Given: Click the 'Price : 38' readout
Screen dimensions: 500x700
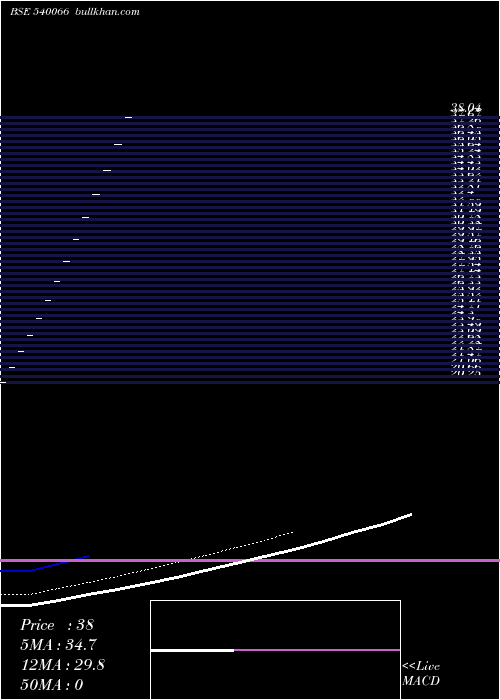Looking at the screenshot, I should [x=57, y=625].
